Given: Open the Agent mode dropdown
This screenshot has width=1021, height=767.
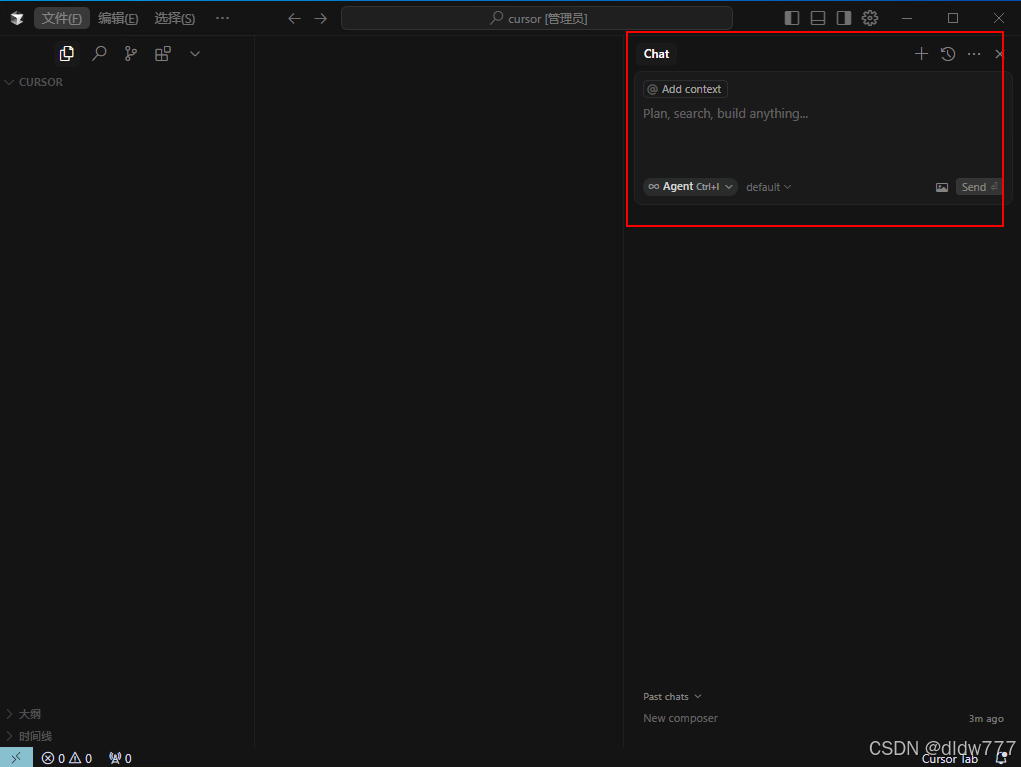Looking at the screenshot, I should point(690,187).
